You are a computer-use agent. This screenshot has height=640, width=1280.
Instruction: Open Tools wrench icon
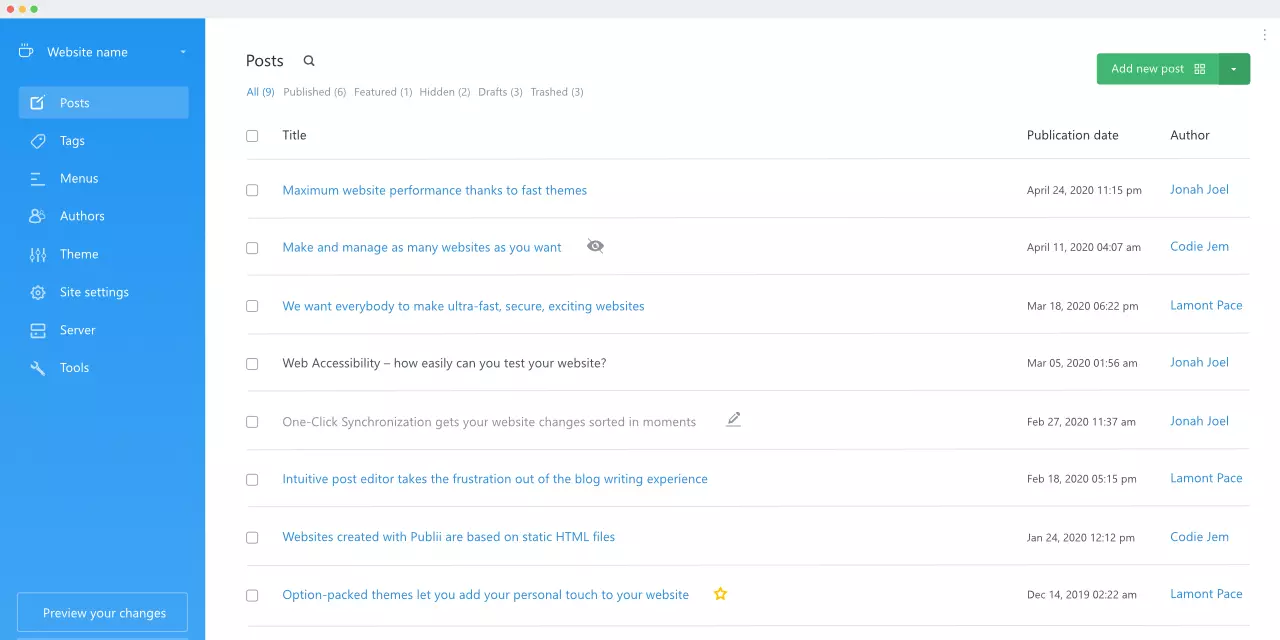pos(38,368)
